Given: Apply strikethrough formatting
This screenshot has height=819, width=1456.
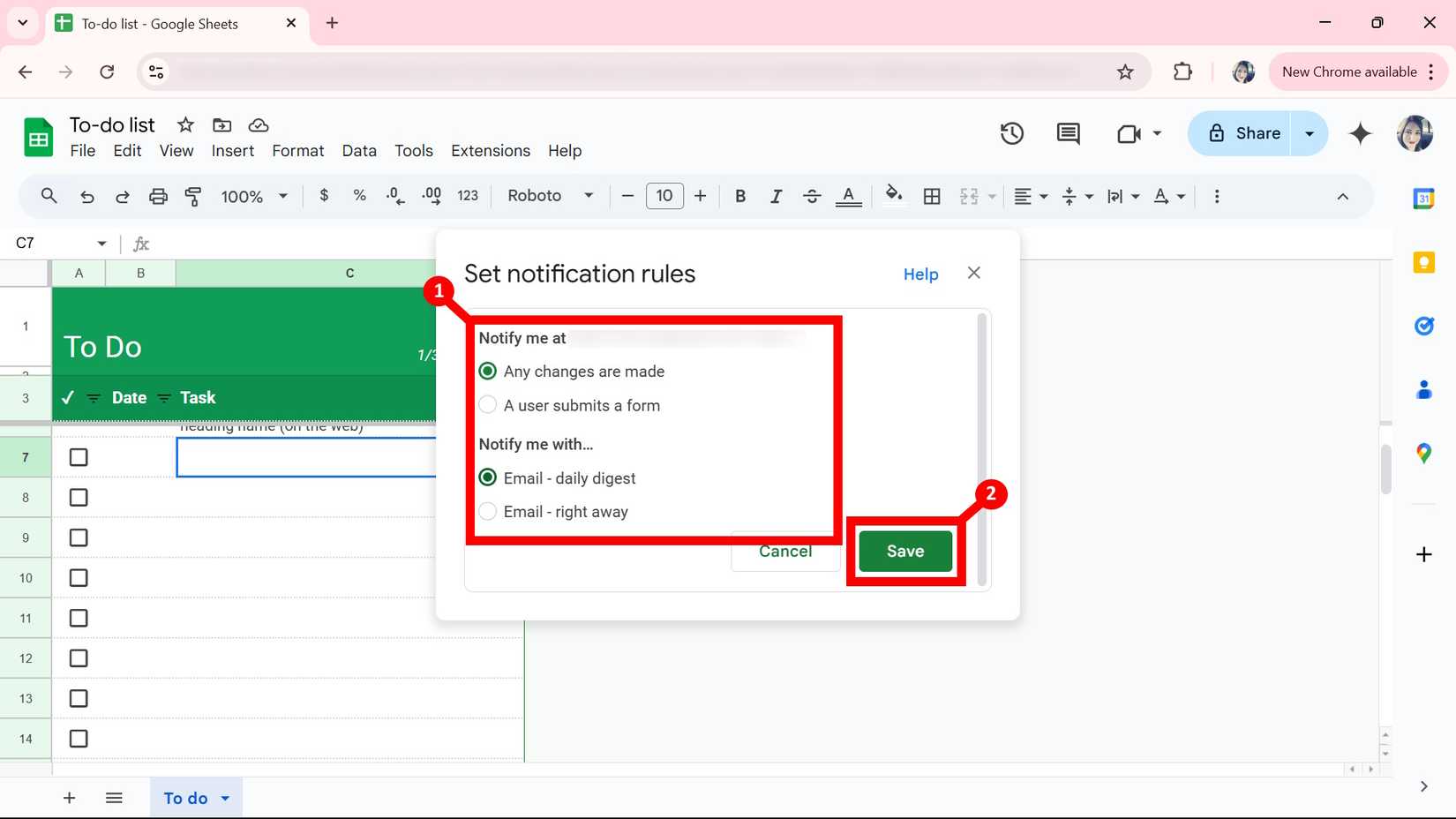Looking at the screenshot, I should click(x=812, y=196).
